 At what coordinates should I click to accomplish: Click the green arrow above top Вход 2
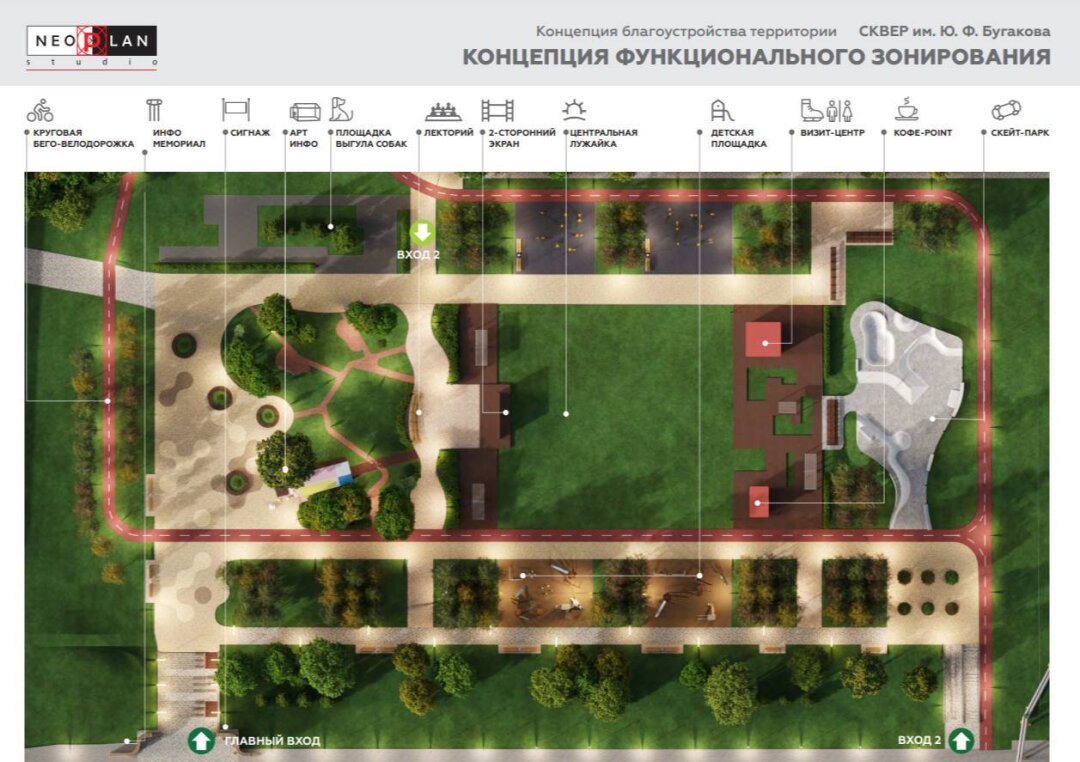(422, 234)
